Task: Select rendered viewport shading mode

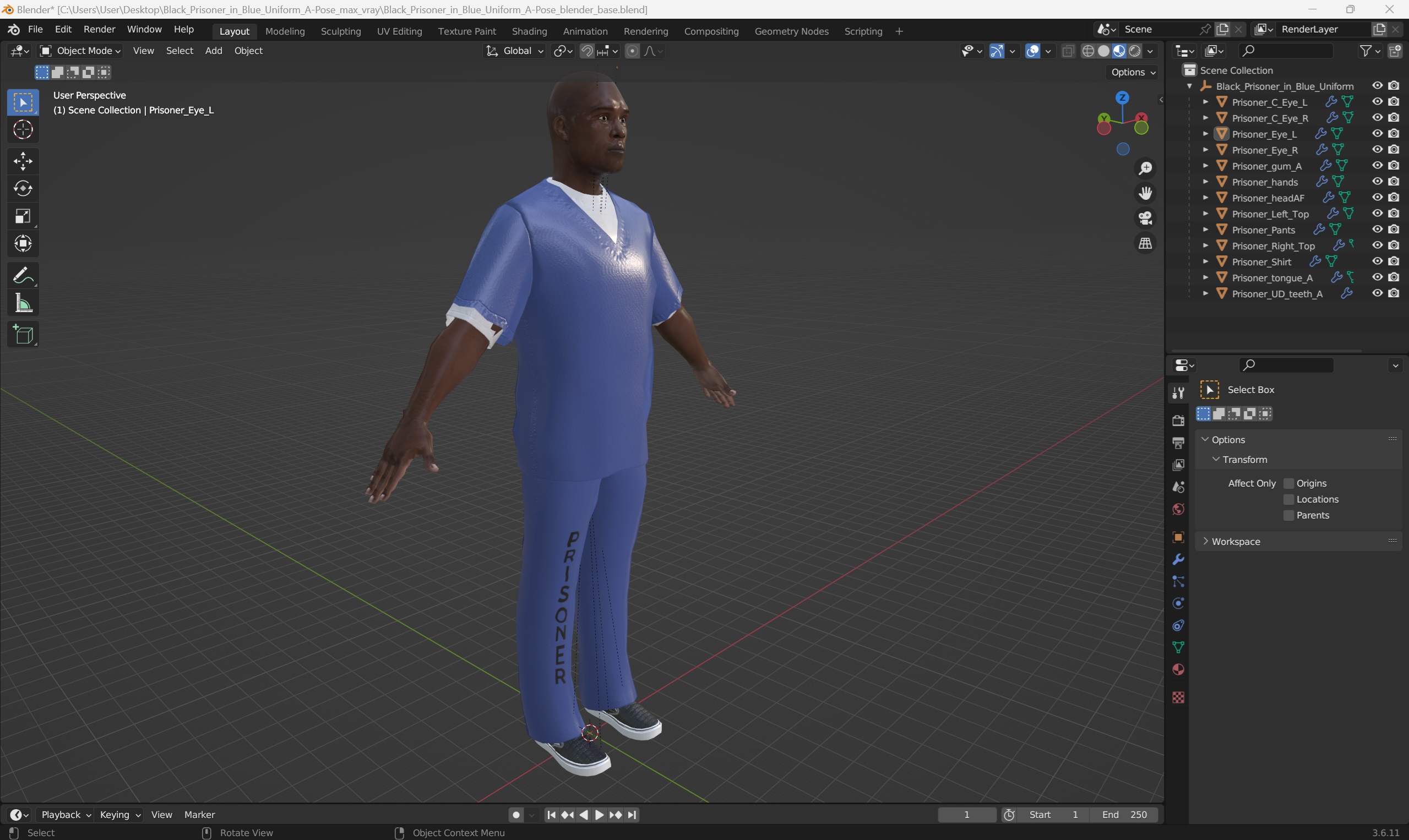Action: point(1134,51)
